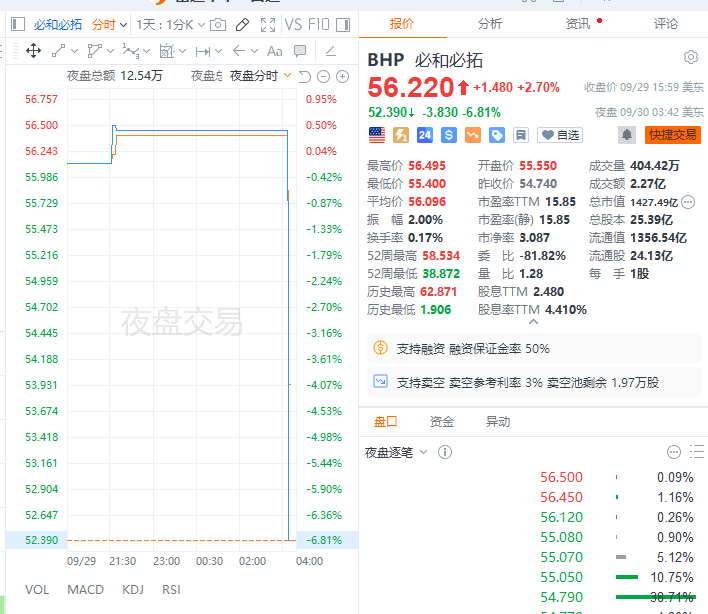Click the screenshot camera icon in chart toolbar
708x614 pixels.
coord(217,24)
